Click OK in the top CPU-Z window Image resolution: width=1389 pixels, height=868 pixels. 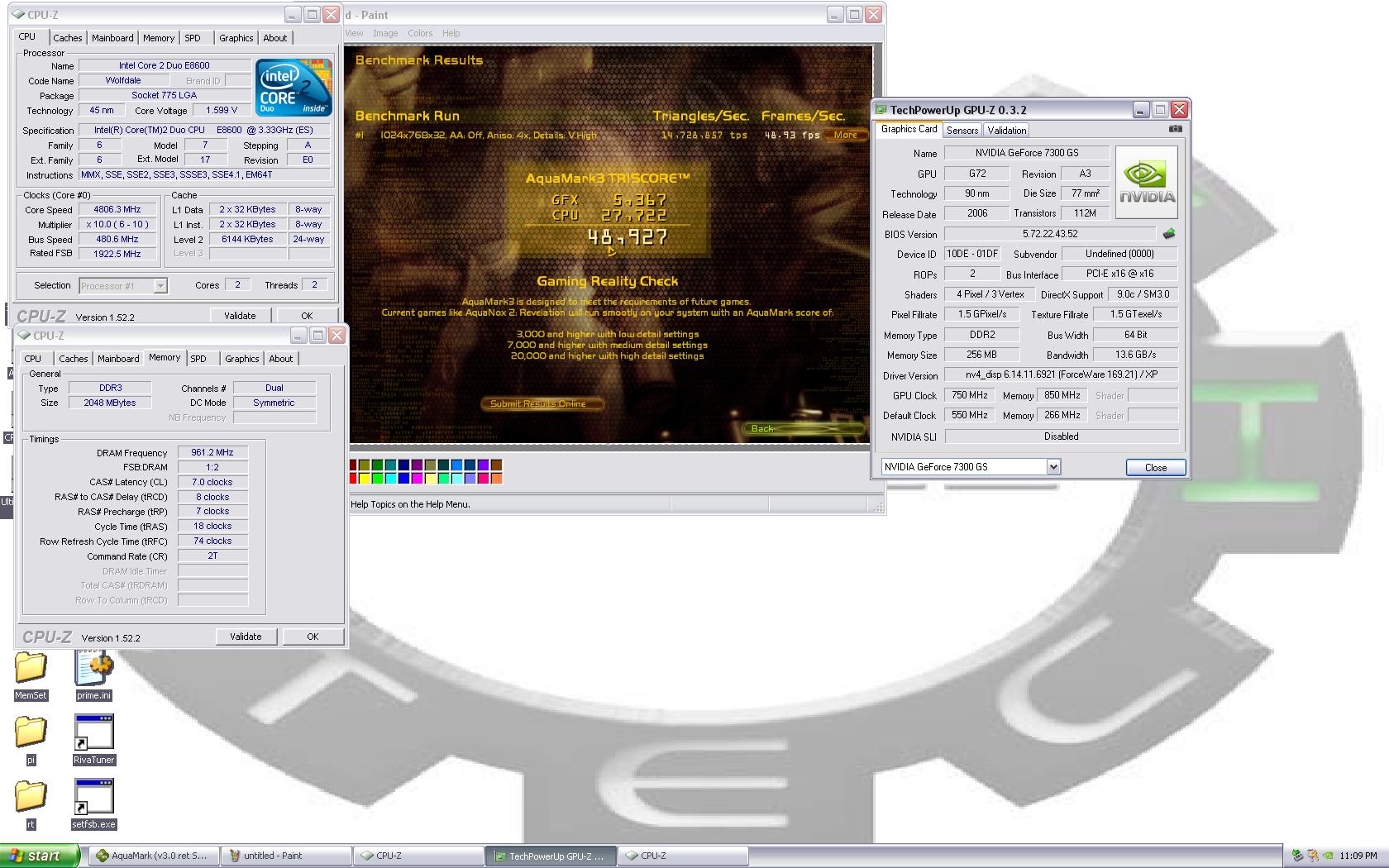[307, 316]
